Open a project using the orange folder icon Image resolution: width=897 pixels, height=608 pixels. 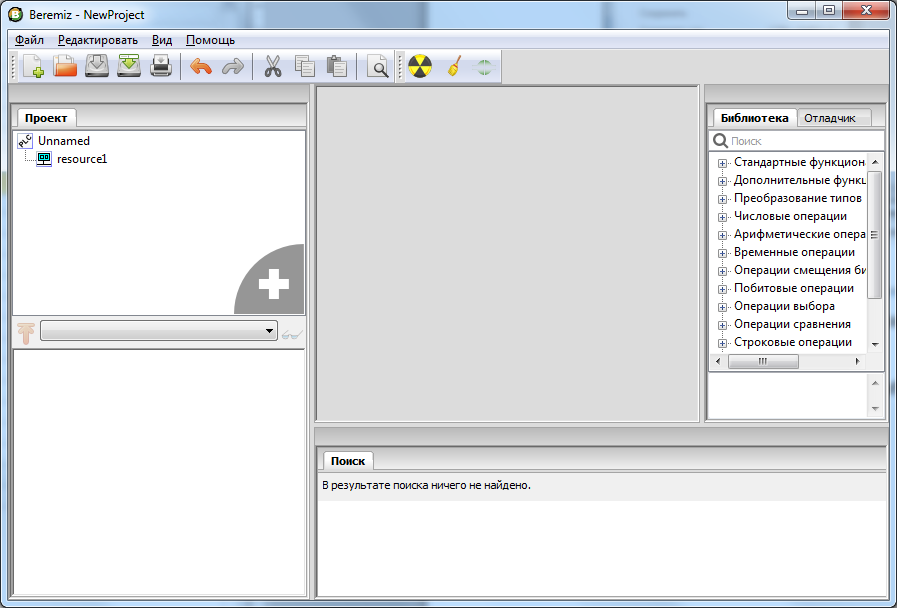coord(65,67)
